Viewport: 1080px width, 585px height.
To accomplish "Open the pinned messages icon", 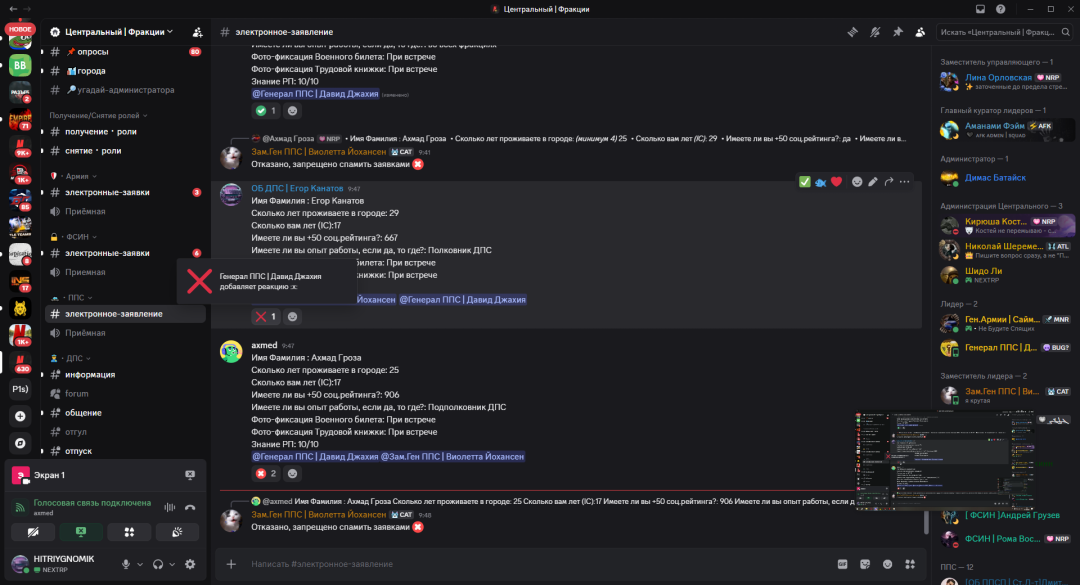I will [x=897, y=32].
